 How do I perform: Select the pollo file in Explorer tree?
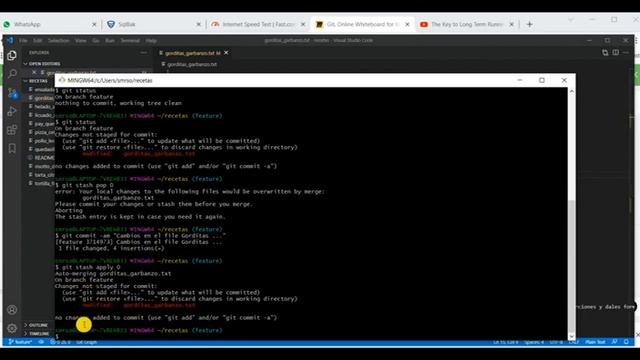41,141
